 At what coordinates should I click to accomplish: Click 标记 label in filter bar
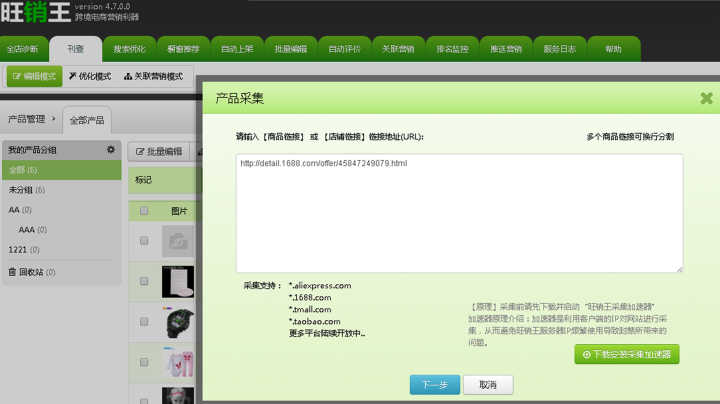[143, 180]
